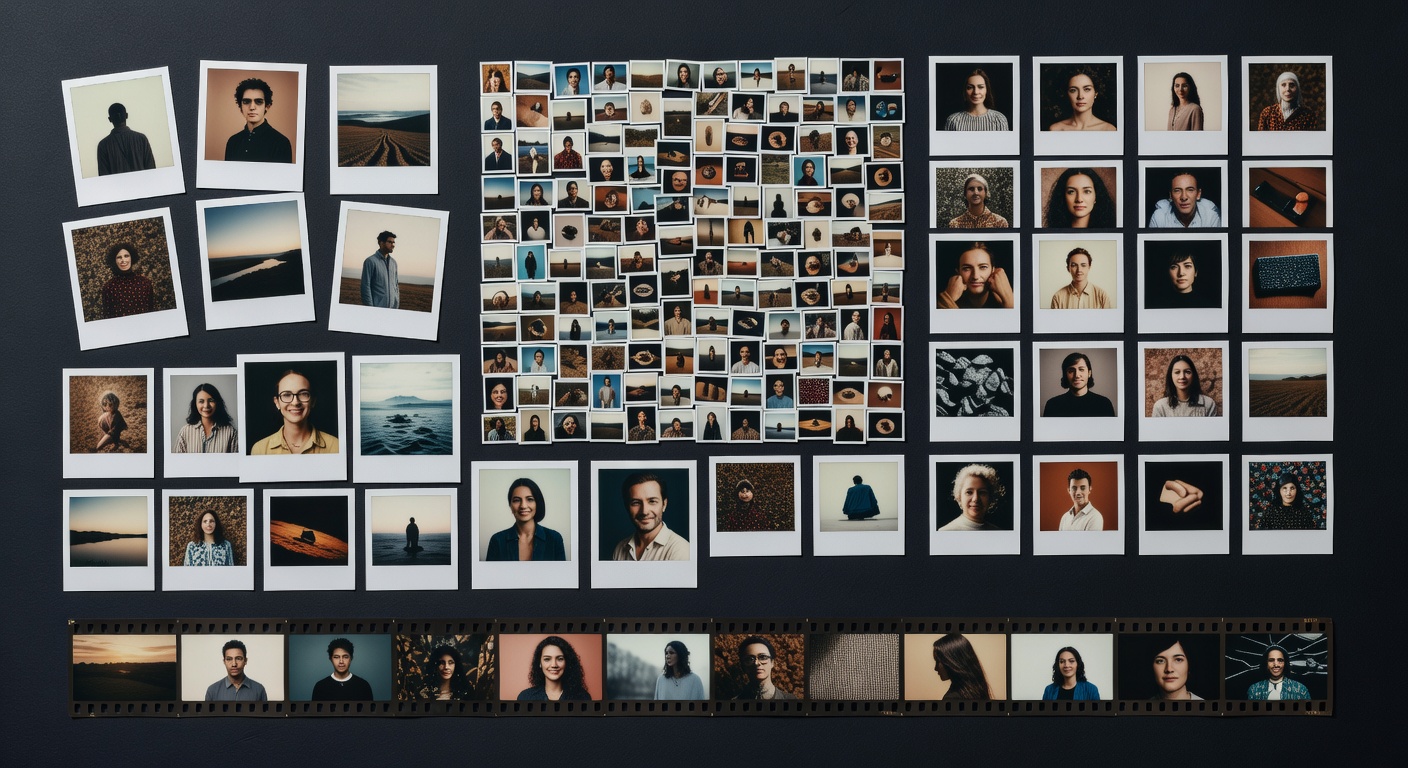Open the blue ocean rocks polaroid
The height and width of the screenshot is (768, 1408).
coord(406,411)
